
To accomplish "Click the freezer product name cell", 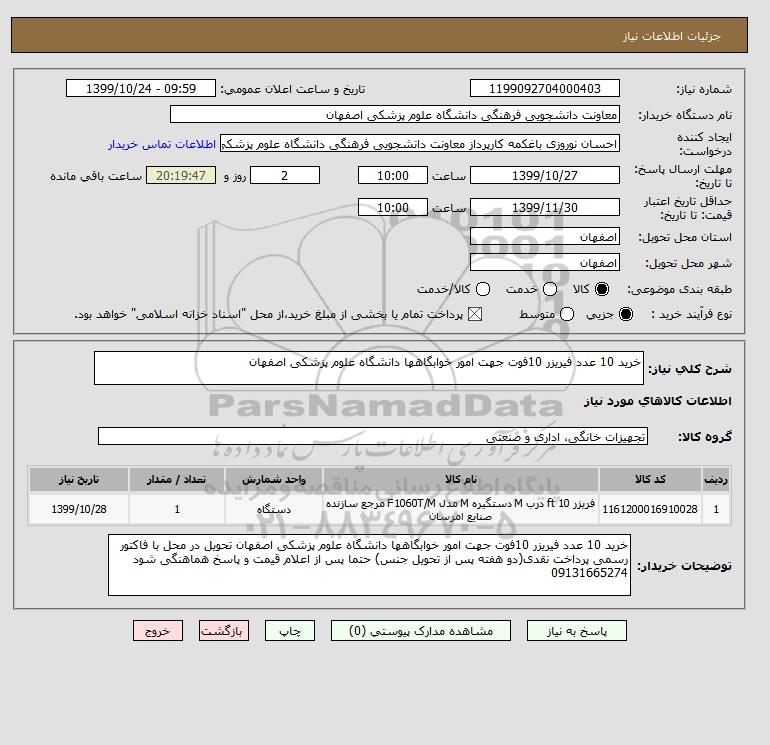I will pos(461,509).
